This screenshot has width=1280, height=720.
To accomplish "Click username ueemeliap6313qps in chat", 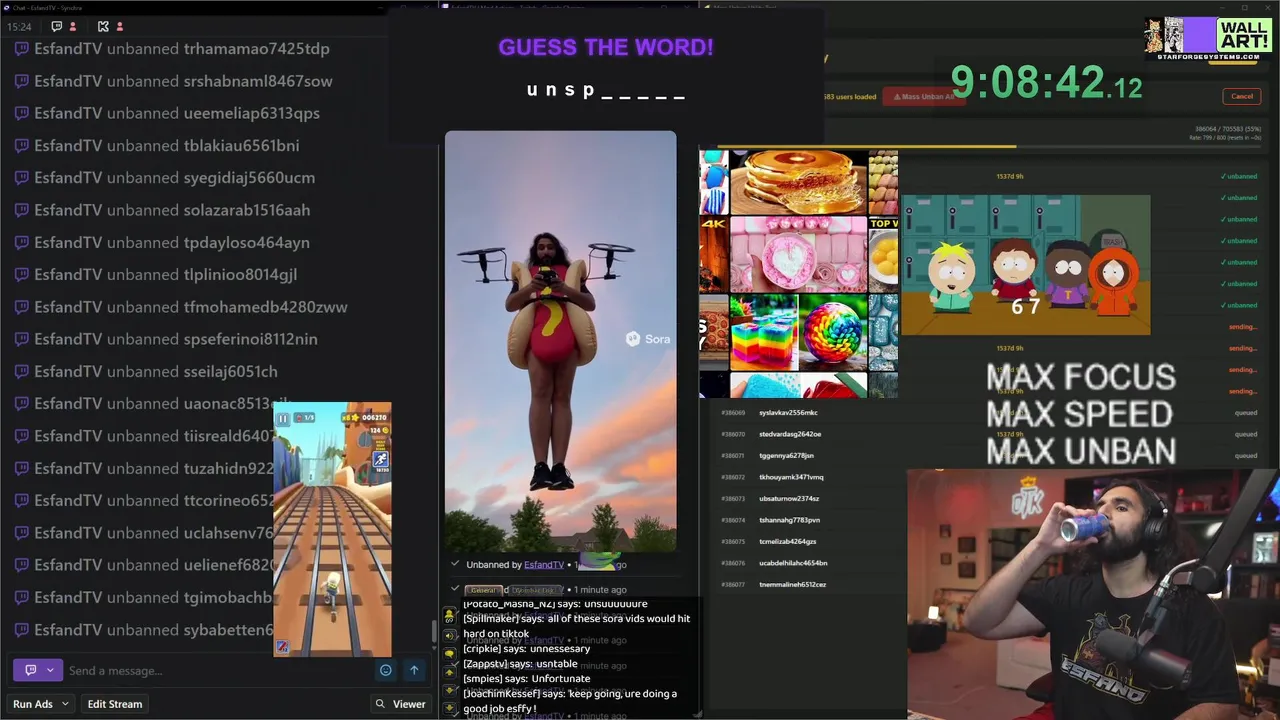I will (x=252, y=113).
